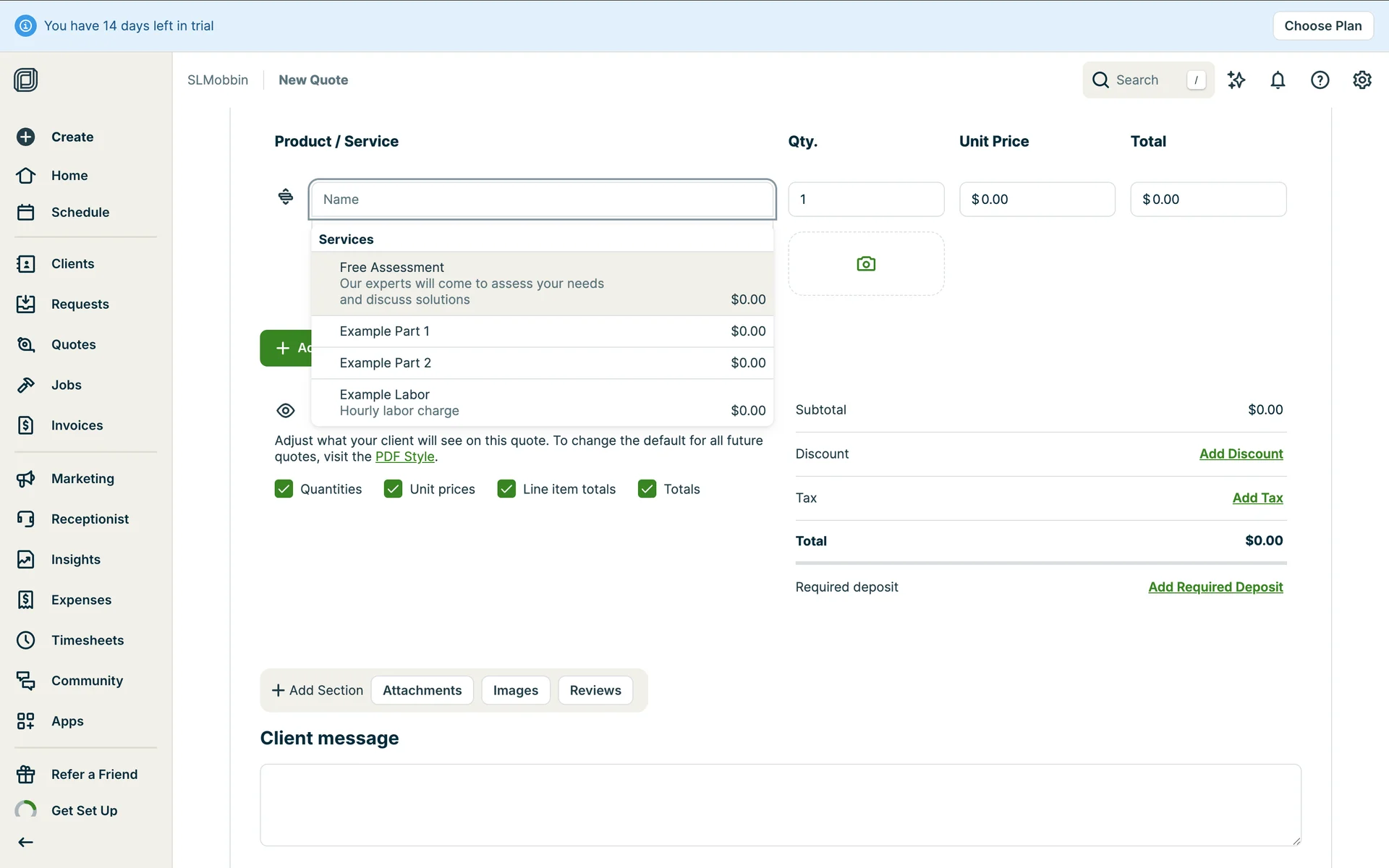Uncheck the Quantities checkbox
Viewport: 1389px width, 868px height.
pos(284,489)
